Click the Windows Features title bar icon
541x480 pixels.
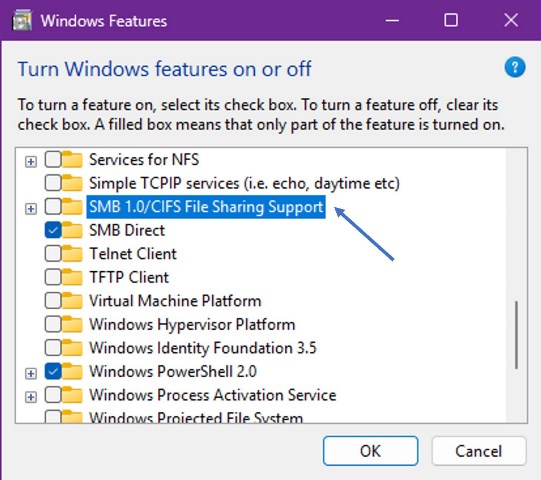click(x=22, y=21)
